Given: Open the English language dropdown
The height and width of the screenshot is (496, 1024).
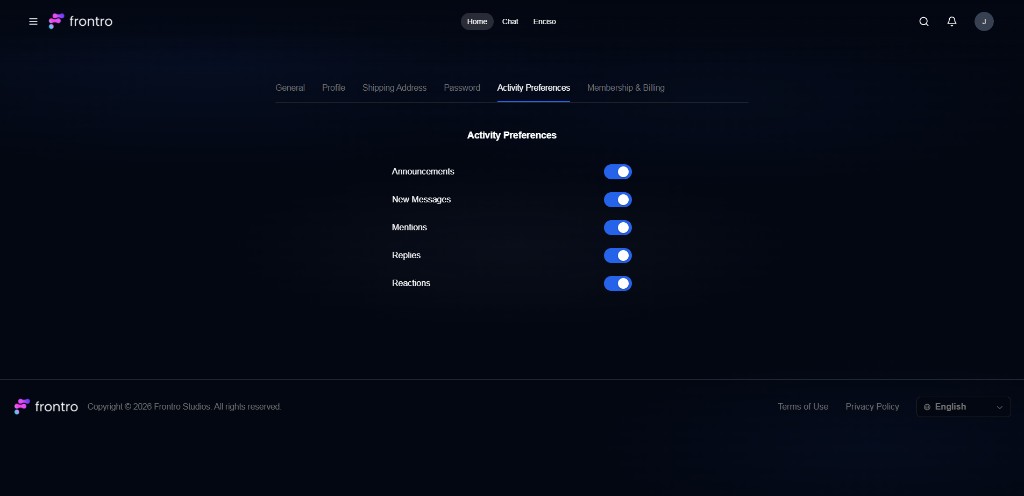Looking at the screenshot, I should coord(963,407).
